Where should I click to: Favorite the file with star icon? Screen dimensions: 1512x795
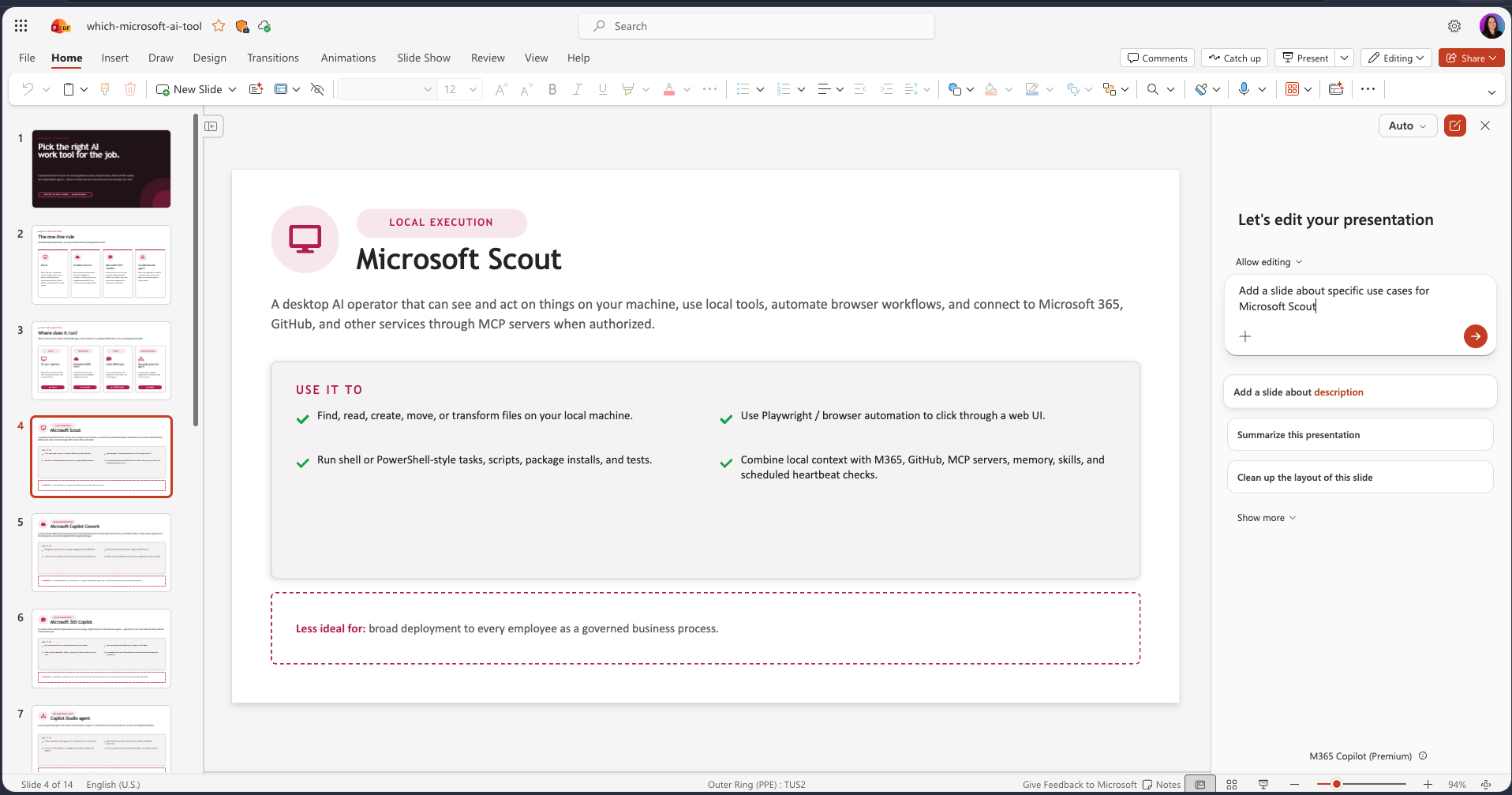(219, 26)
